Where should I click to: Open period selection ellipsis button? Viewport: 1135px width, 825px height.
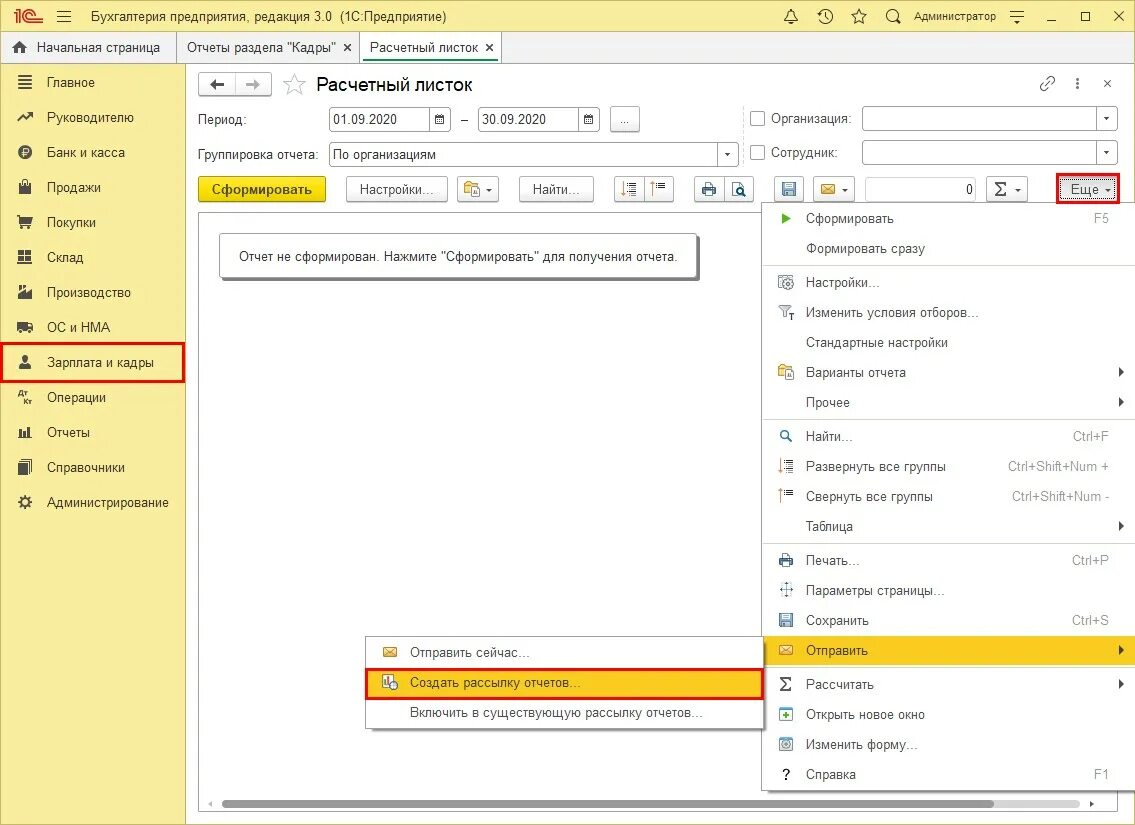(x=624, y=119)
